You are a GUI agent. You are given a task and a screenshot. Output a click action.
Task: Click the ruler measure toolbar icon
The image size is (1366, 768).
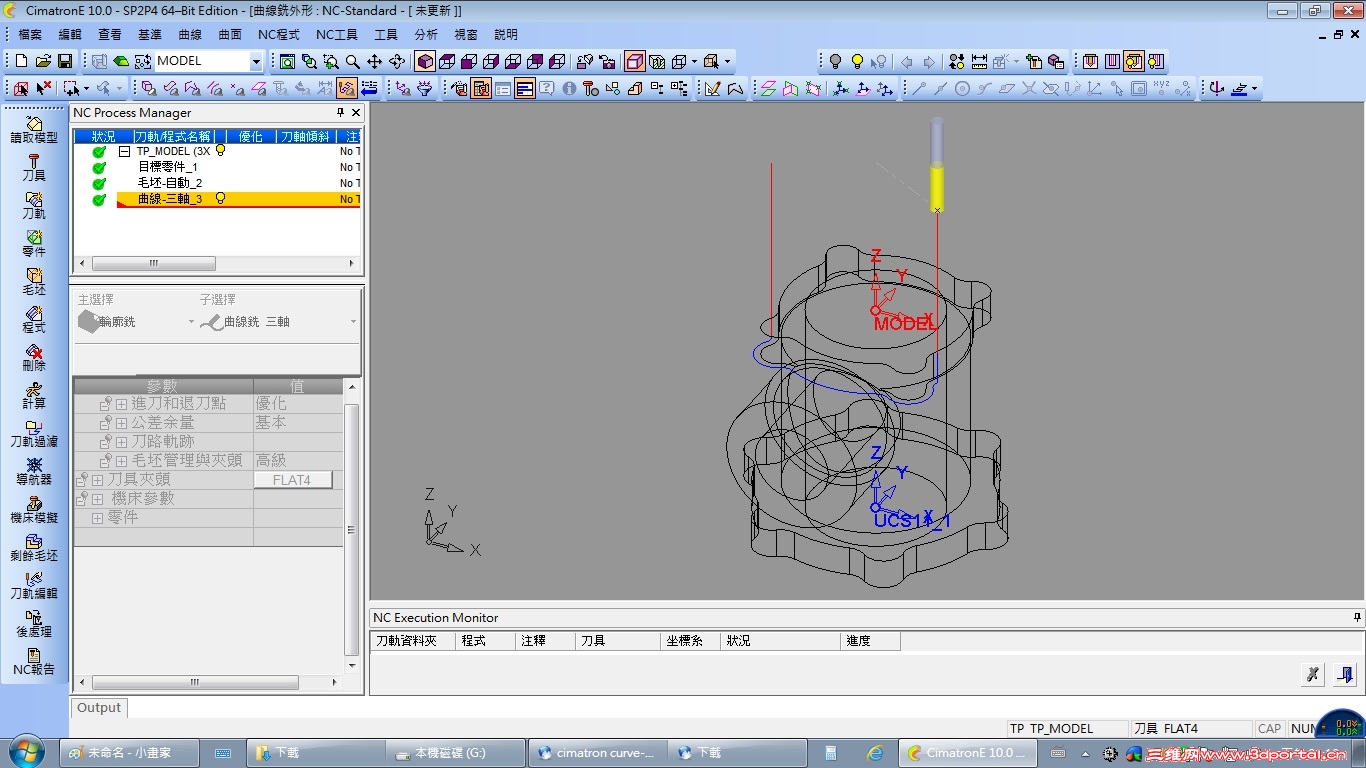[x=979, y=61]
